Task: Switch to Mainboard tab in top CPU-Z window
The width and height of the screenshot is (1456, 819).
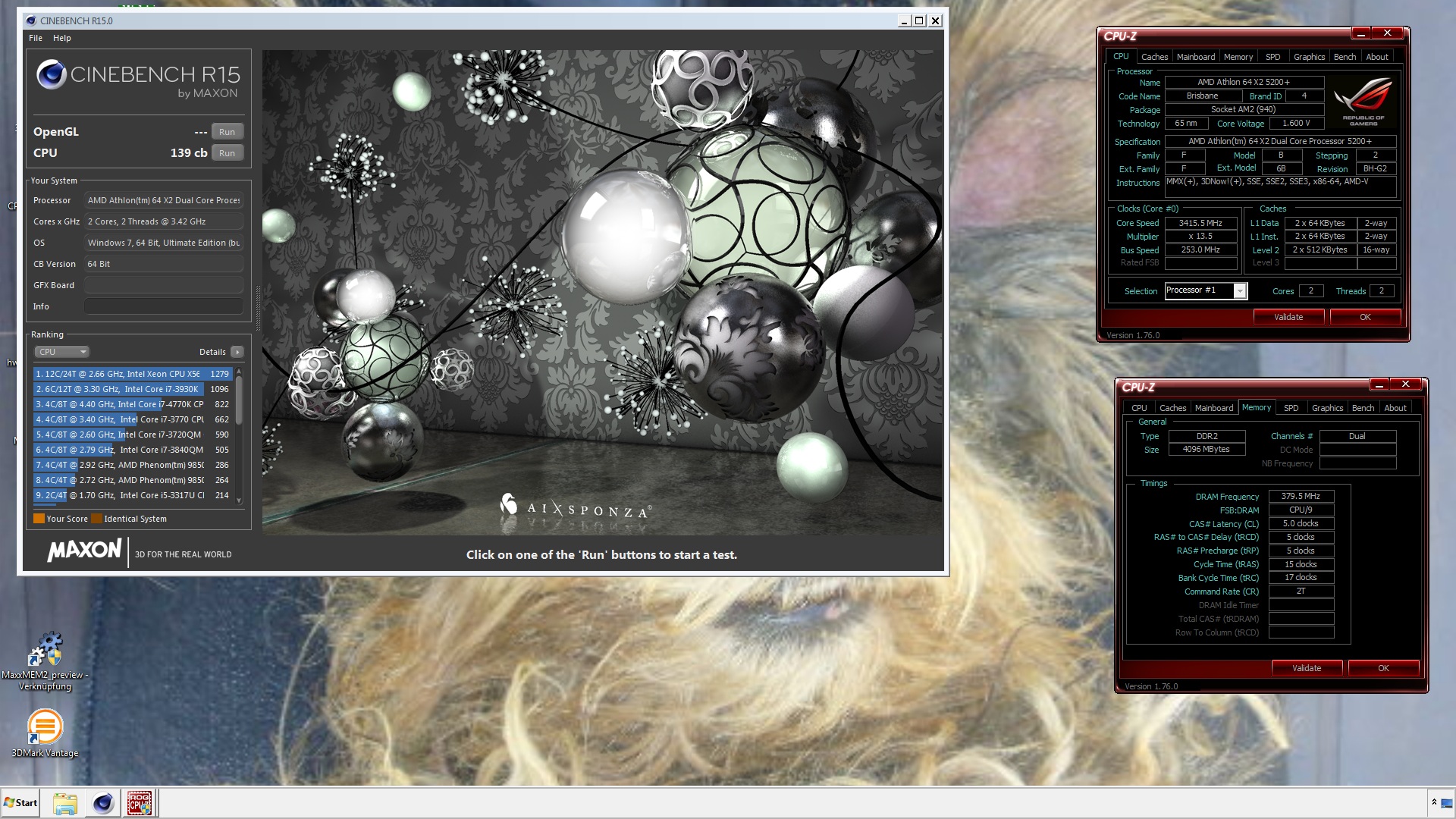Action: pyautogui.click(x=1195, y=57)
